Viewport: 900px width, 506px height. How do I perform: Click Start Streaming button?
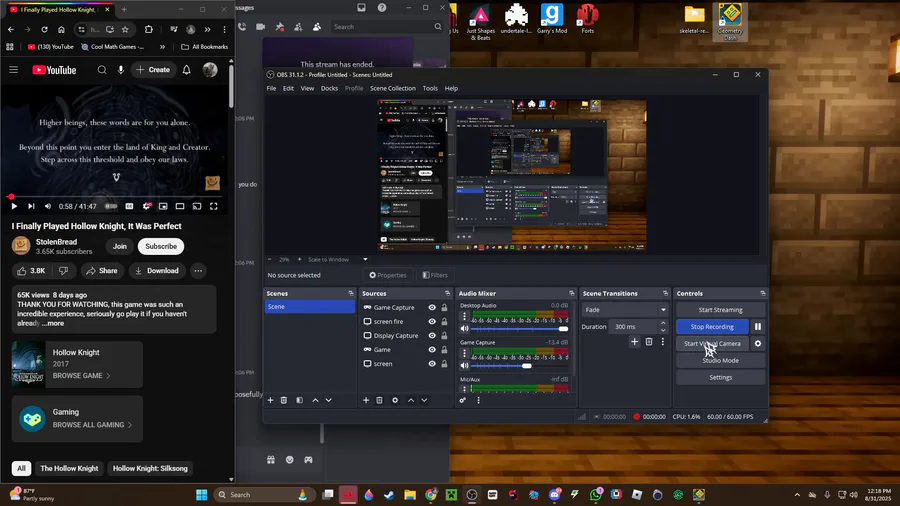click(720, 310)
